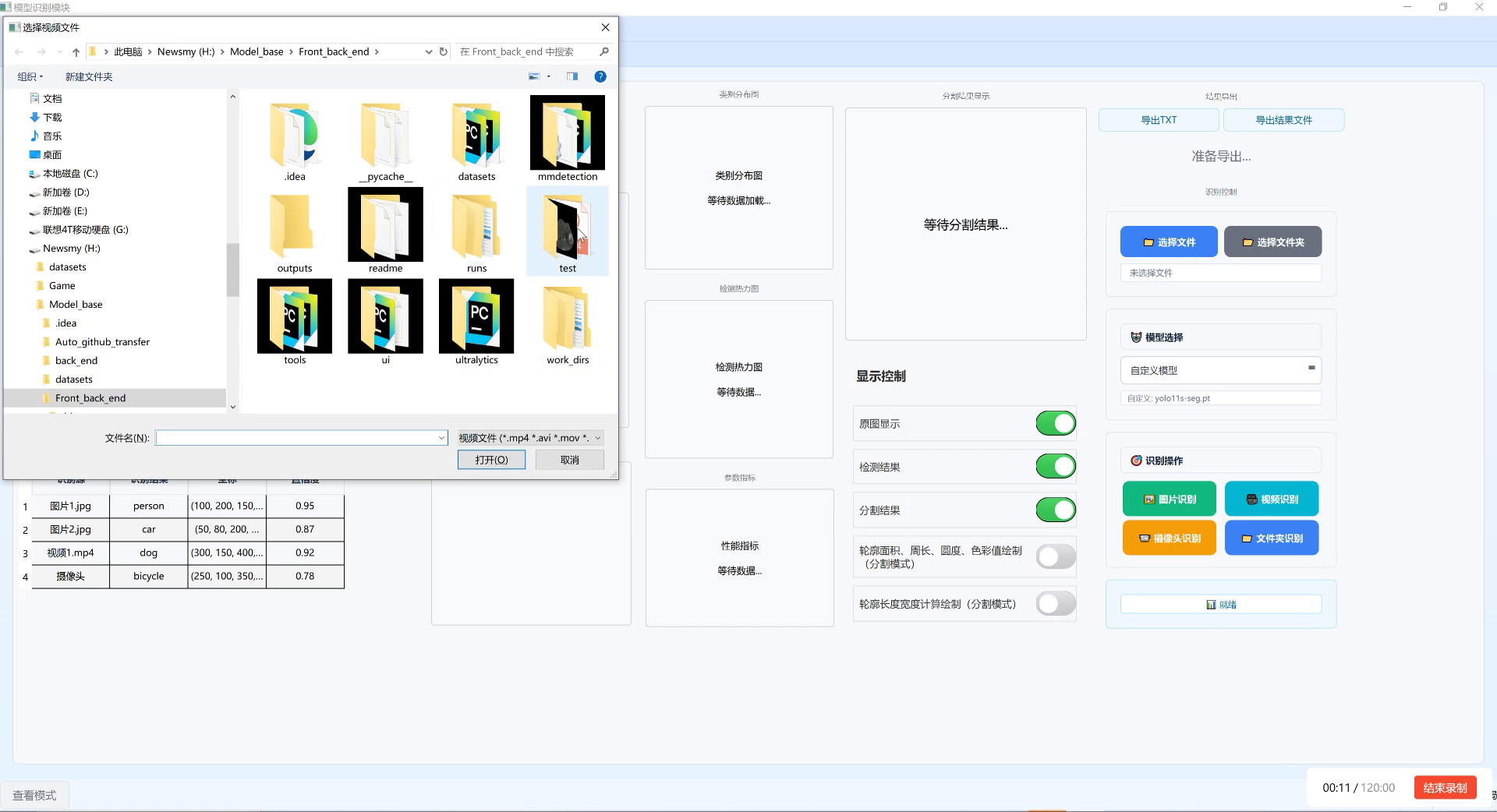Click the refresh icon beside the address bar
The width and height of the screenshot is (1497, 812).
pyautogui.click(x=444, y=51)
